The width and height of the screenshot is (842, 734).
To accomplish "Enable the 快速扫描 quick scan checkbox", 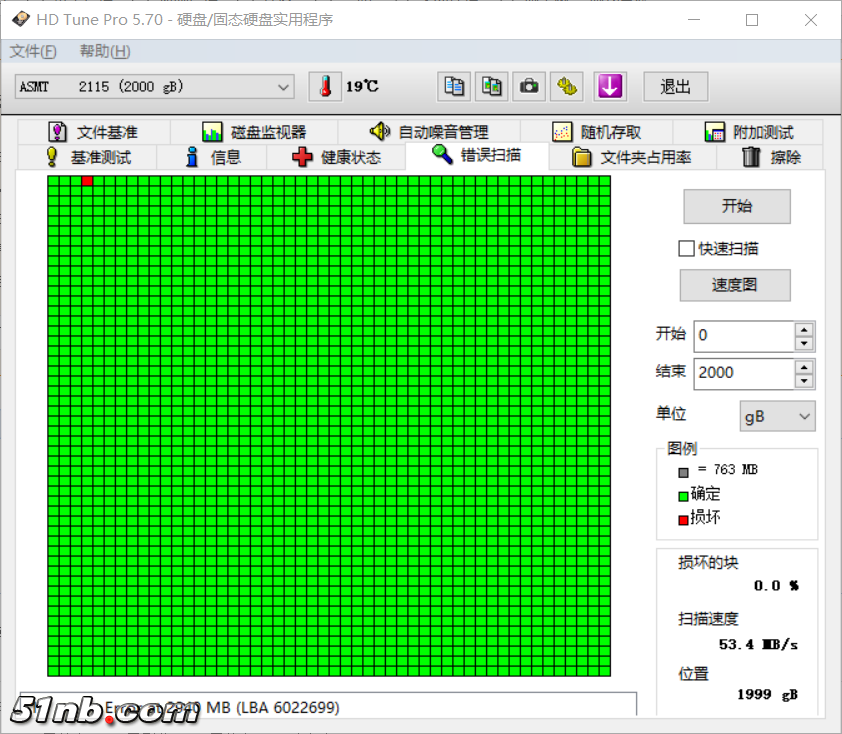I will pyautogui.click(x=686, y=248).
